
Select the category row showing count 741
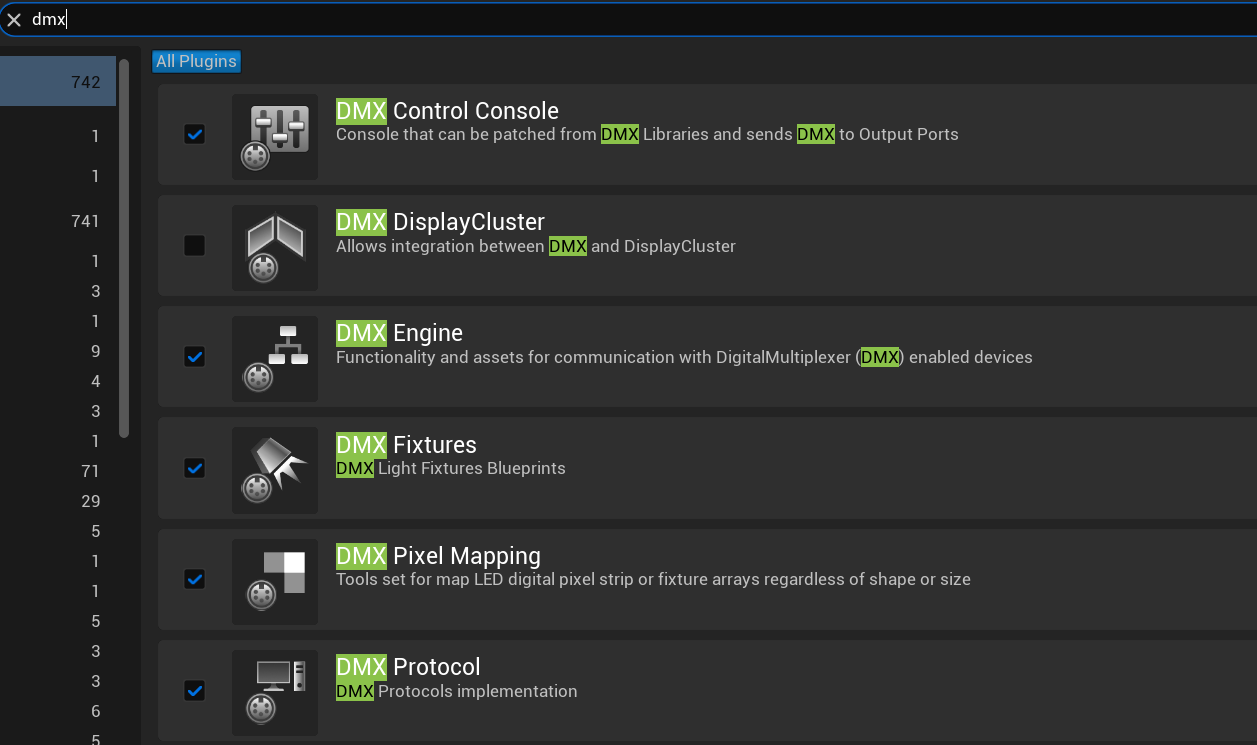click(x=58, y=221)
